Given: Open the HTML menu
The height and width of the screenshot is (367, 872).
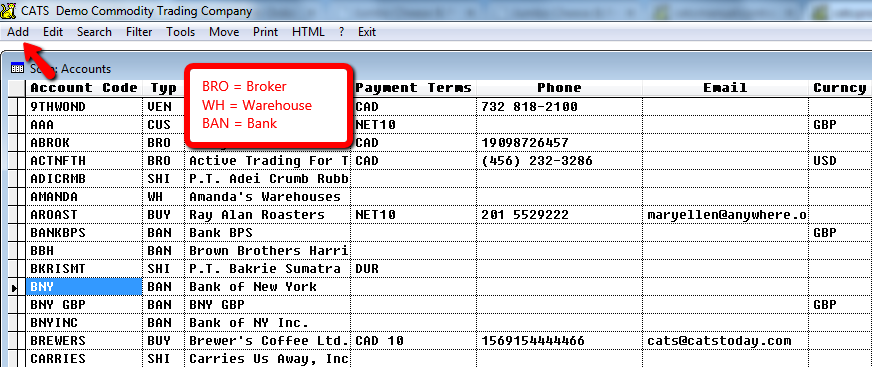Looking at the screenshot, I should click(308, 32).
